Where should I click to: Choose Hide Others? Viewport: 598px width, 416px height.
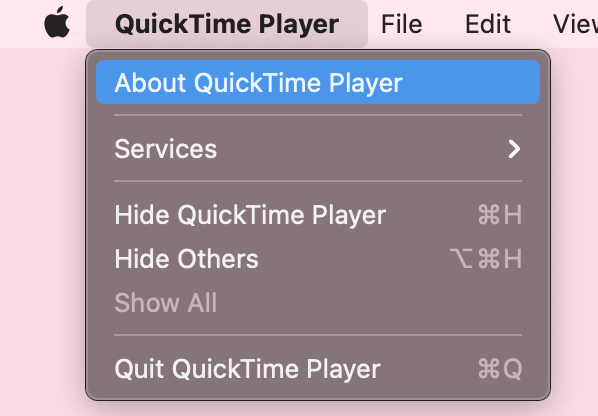(318, 259)
